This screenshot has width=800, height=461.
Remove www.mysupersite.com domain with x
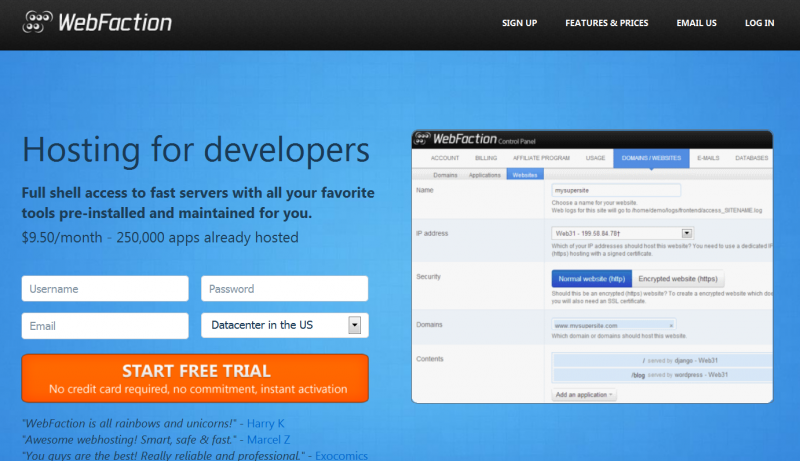click(x=671, y=325)
